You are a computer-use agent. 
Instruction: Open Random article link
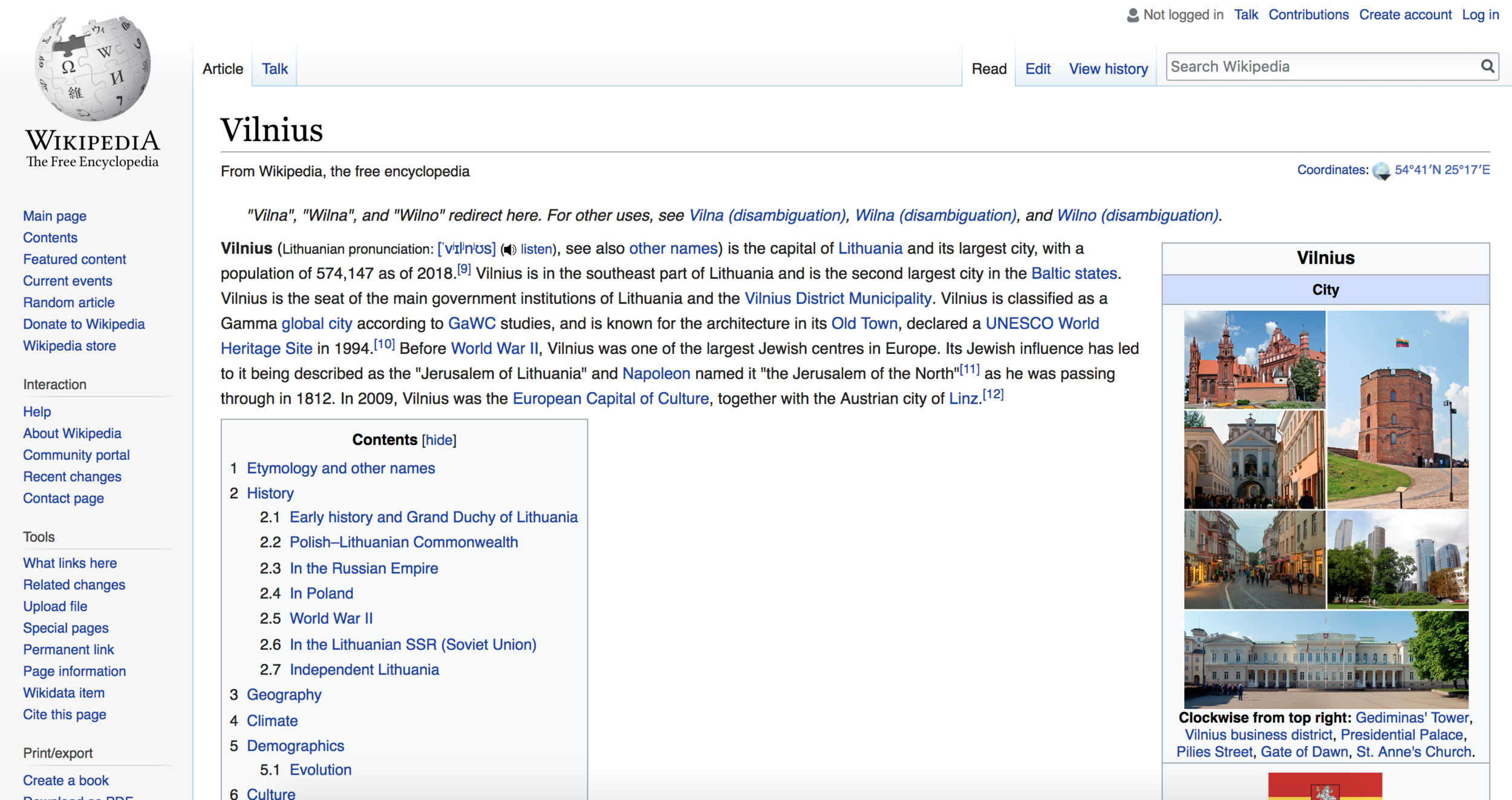[68, 303]
